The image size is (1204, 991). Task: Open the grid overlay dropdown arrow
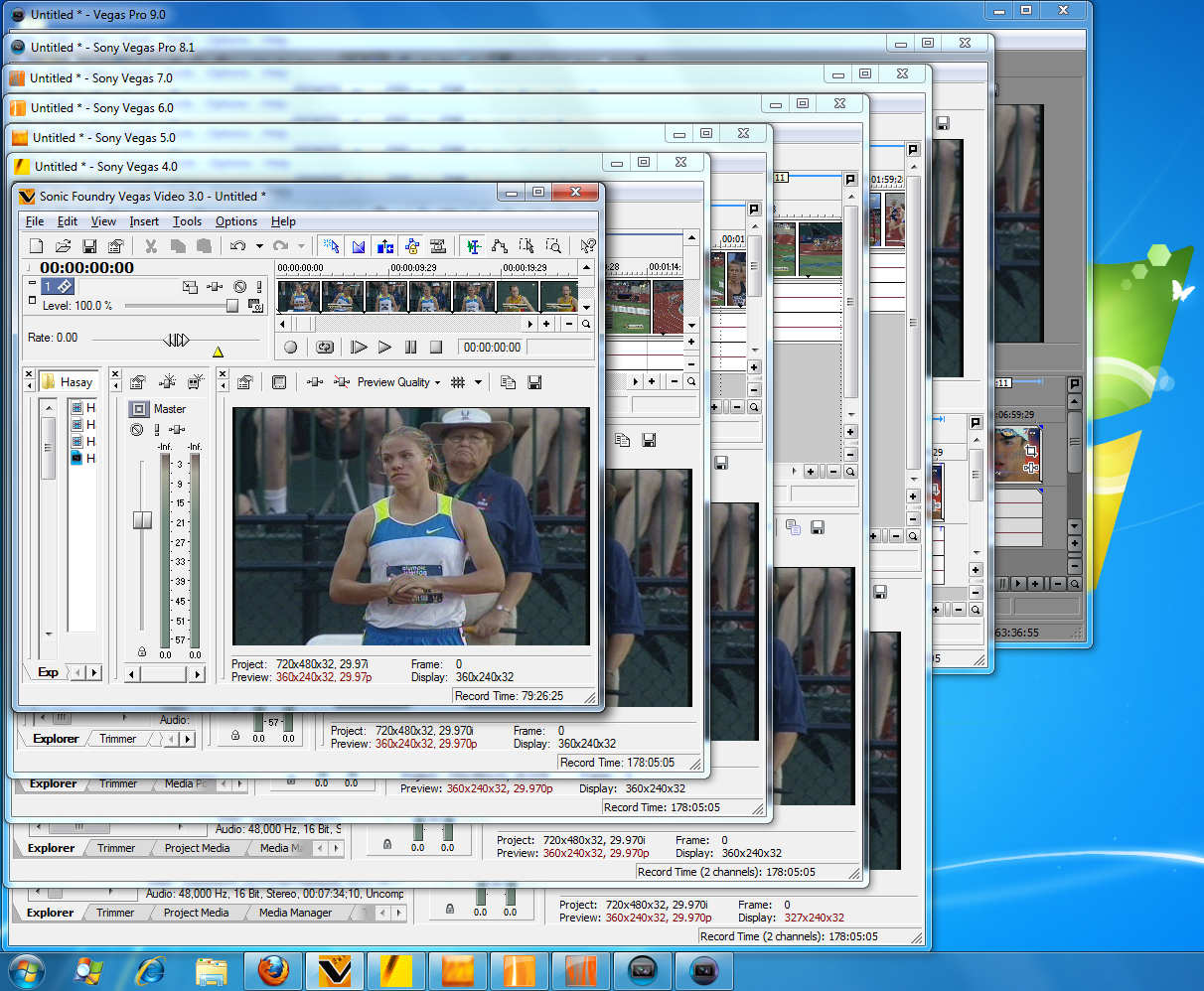click(x=478, y=382)
